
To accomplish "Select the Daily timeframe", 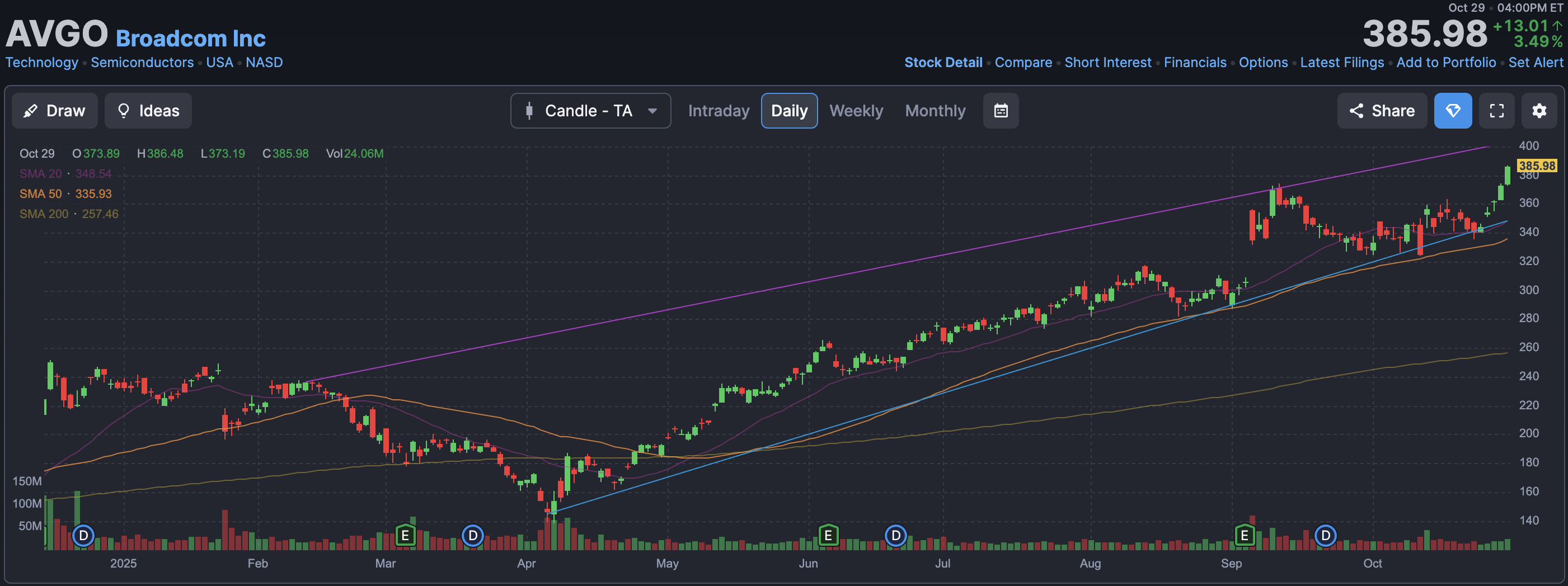I will tap(789, 111).
